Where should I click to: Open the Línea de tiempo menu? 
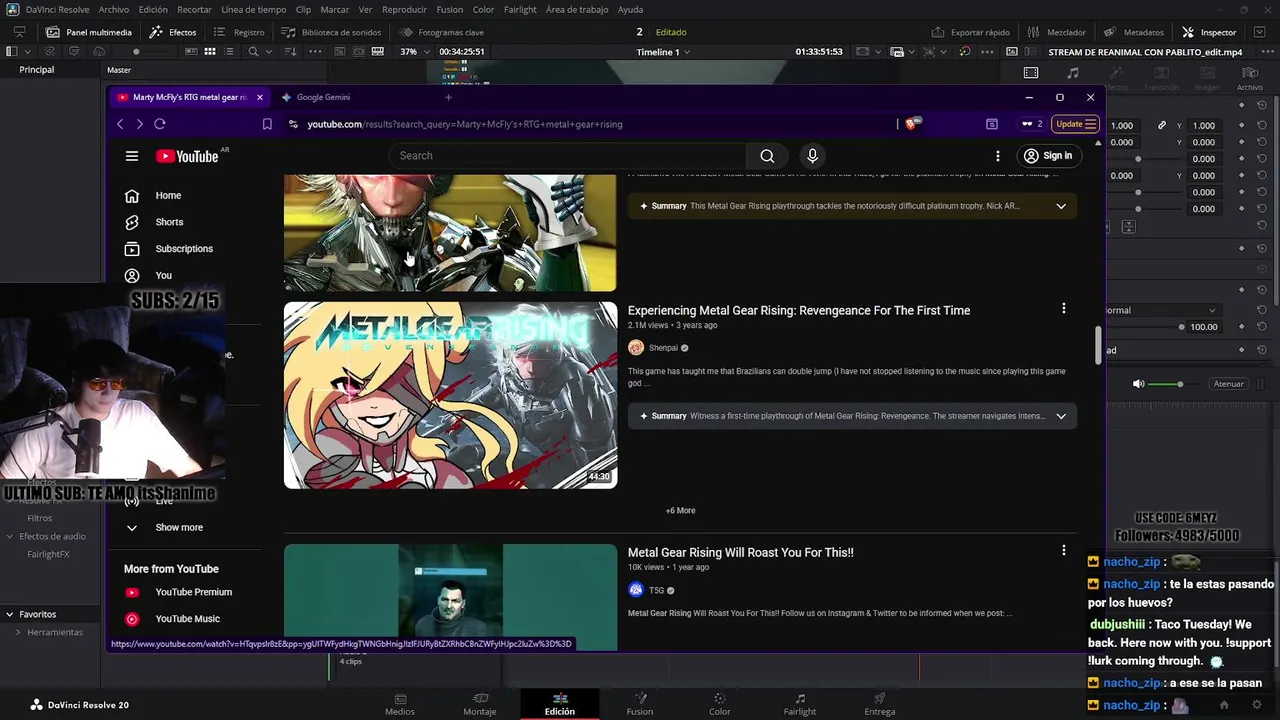(253, 9)
